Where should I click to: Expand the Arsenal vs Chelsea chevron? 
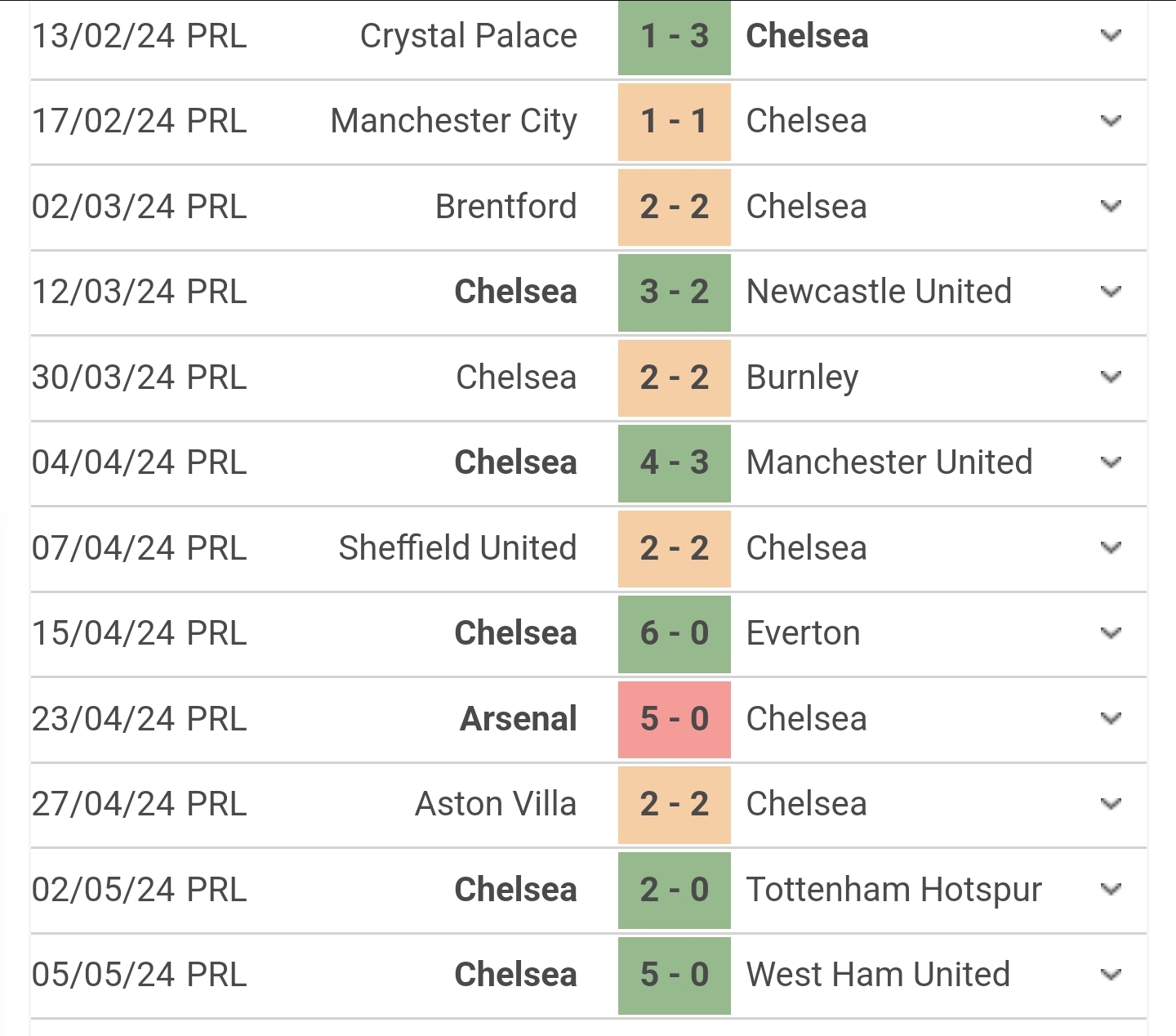coord(1110,719)
